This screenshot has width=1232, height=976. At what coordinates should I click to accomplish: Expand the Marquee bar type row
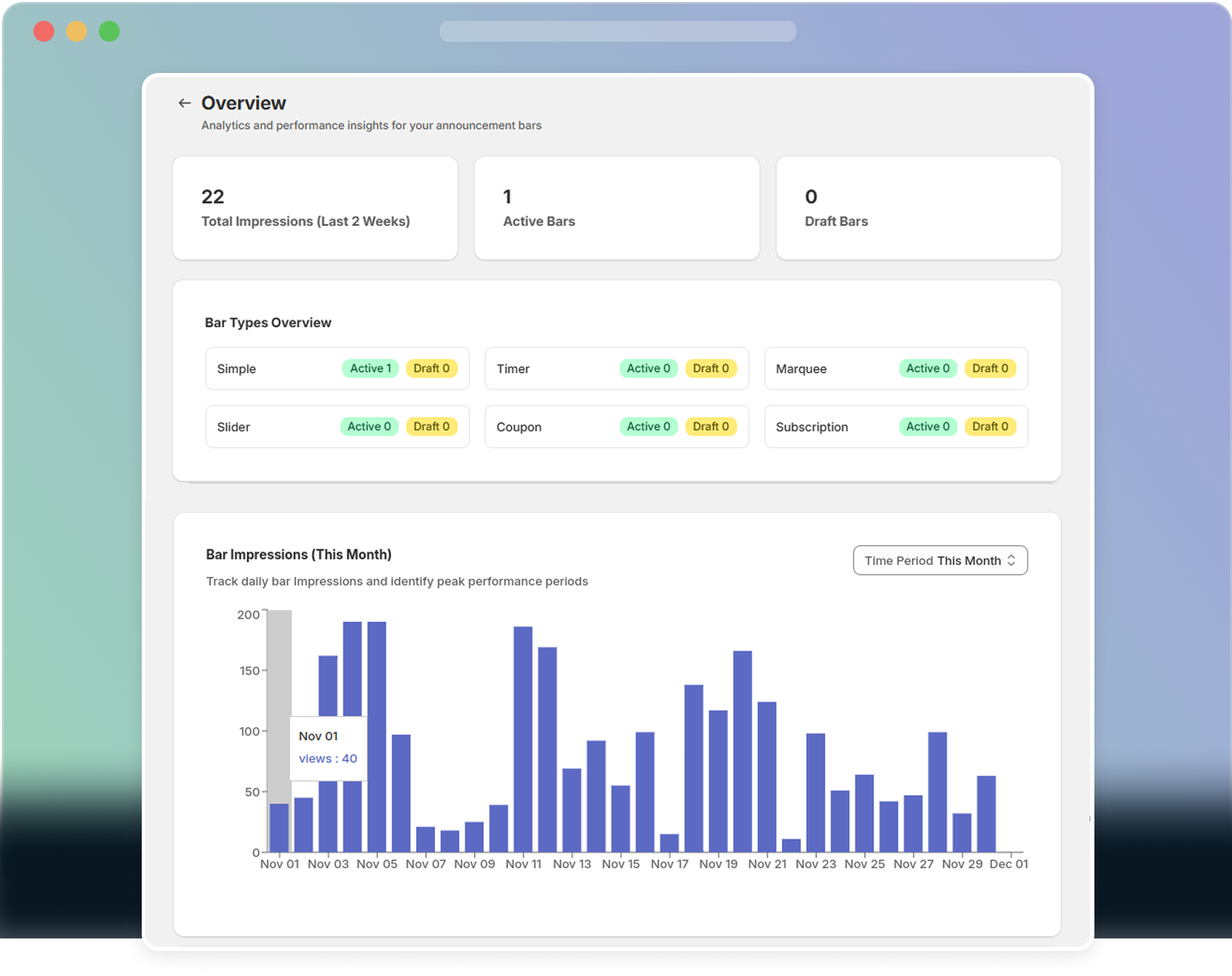pyautogui.click(x=896, y=368)
